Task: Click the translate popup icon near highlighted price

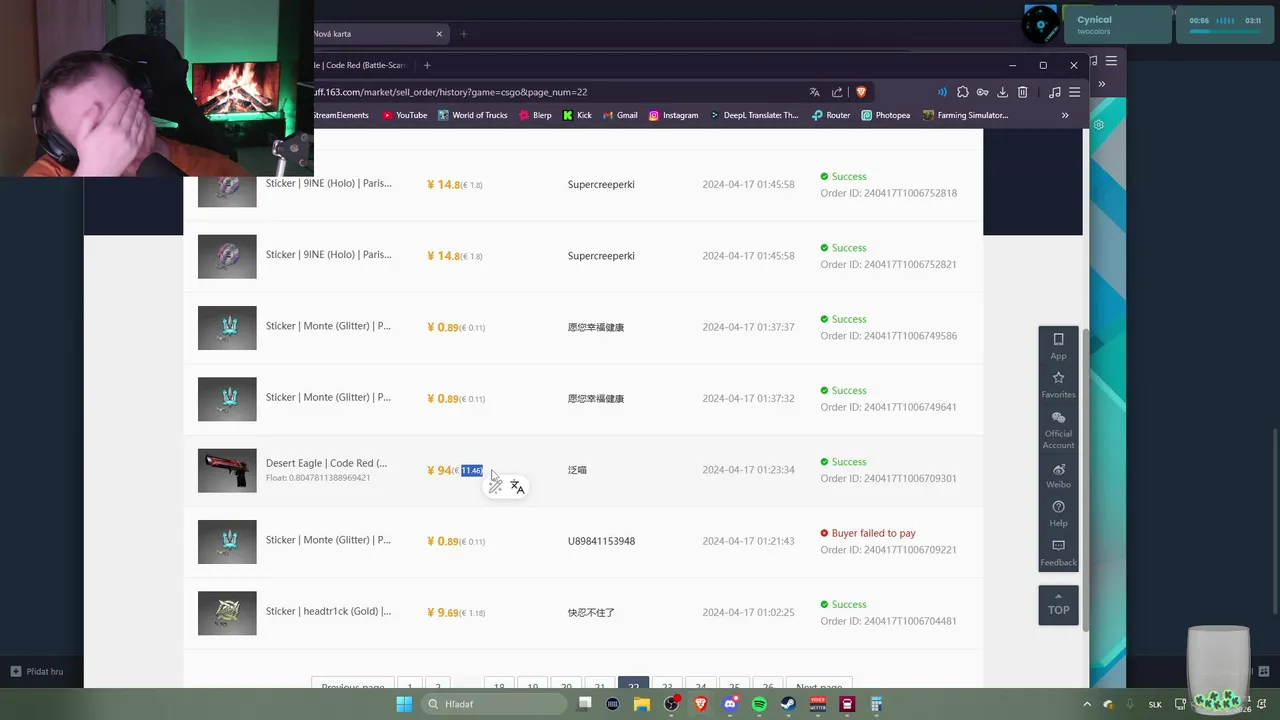Action: pos(517,486)
